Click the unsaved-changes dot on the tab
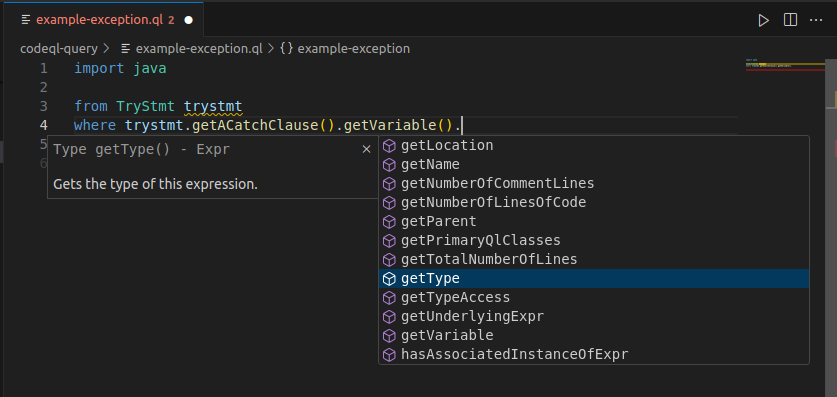This screenshot has width=837, height=397. point(188,20)
